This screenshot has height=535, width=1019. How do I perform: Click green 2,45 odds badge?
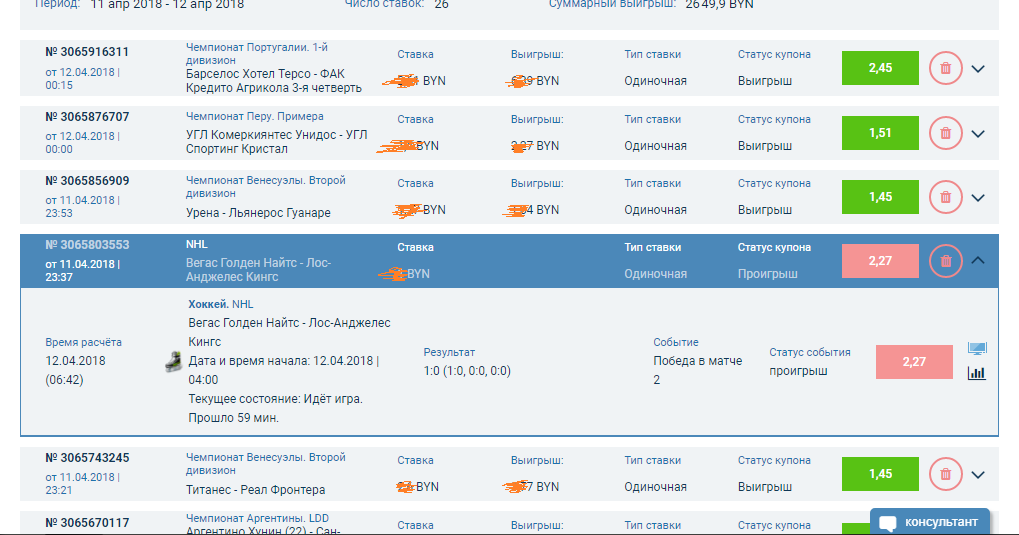[880, 68]
